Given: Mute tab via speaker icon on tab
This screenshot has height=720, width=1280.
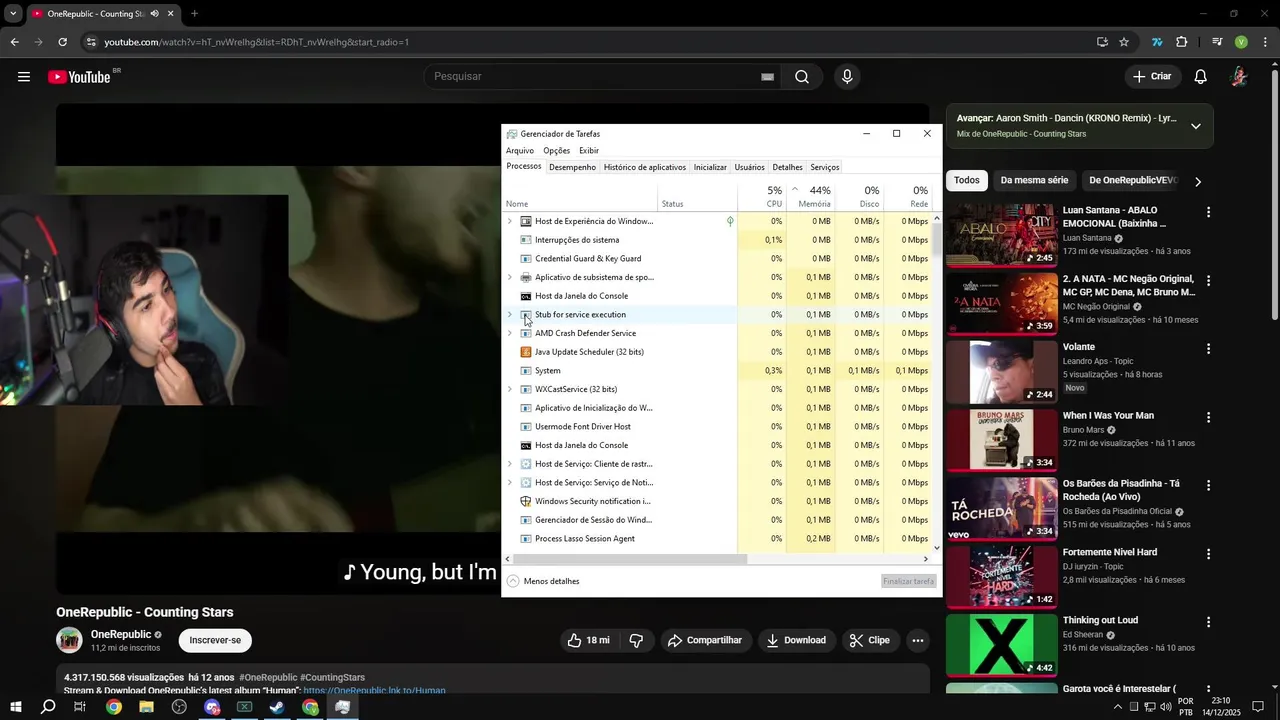Looking at the screenshot, I should (154, 14).
